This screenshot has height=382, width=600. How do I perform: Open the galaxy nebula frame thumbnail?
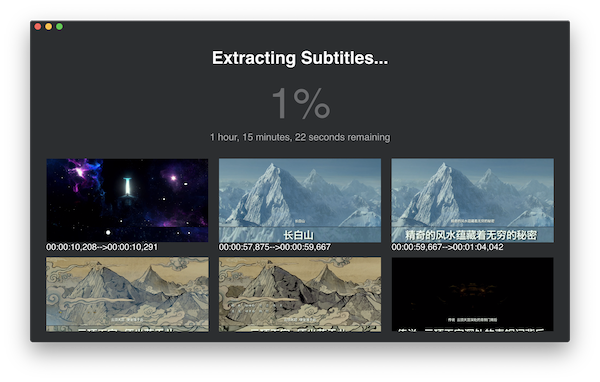click(x=127, y=200)
